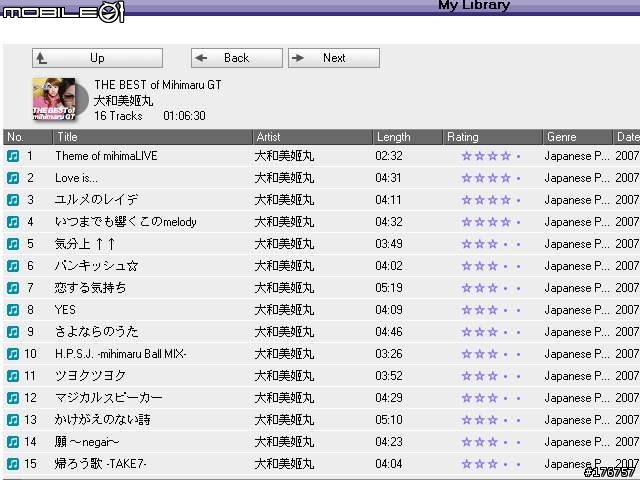Click 16 Tracks album summary text
The image size is (640, 480).
(118, 116)
